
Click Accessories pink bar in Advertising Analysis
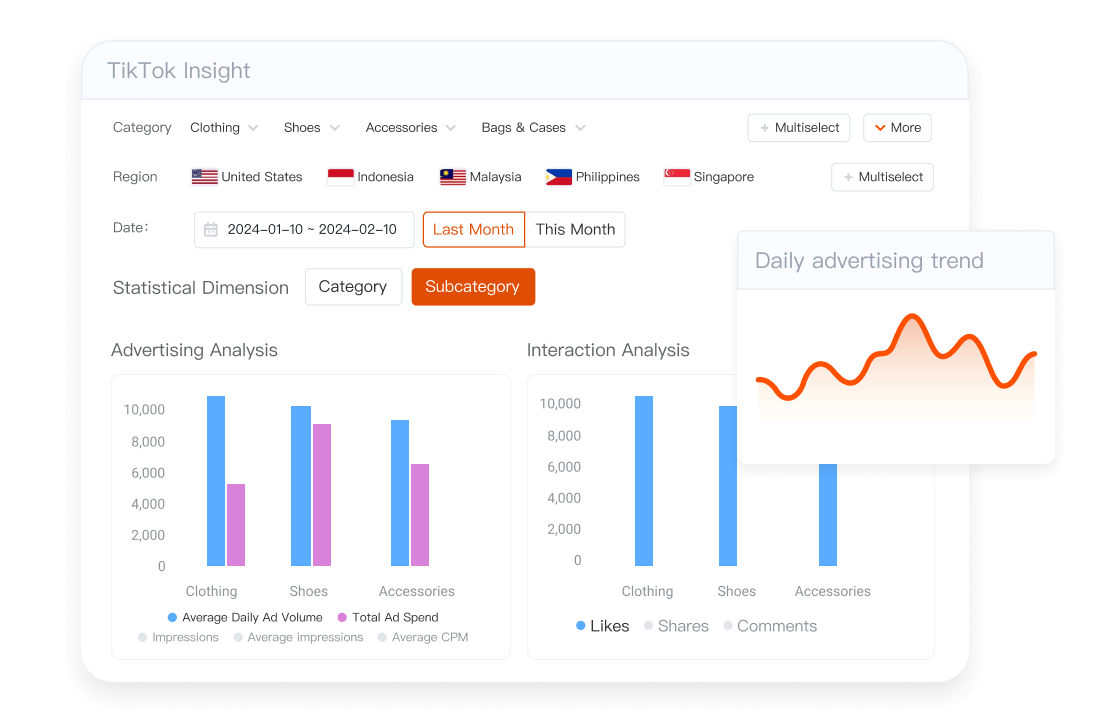pyautogui.click(x=420, y=515)
